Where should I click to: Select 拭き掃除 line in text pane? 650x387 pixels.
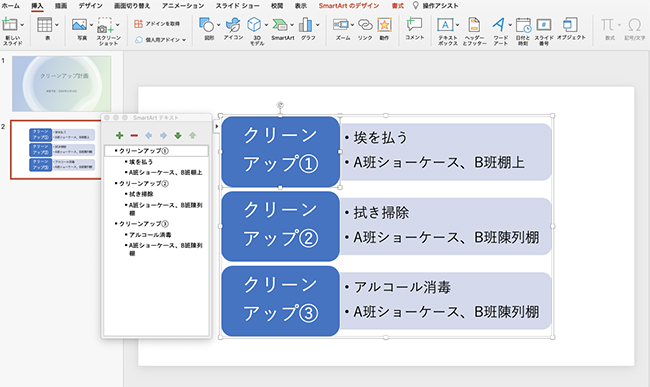pos(141,194)
